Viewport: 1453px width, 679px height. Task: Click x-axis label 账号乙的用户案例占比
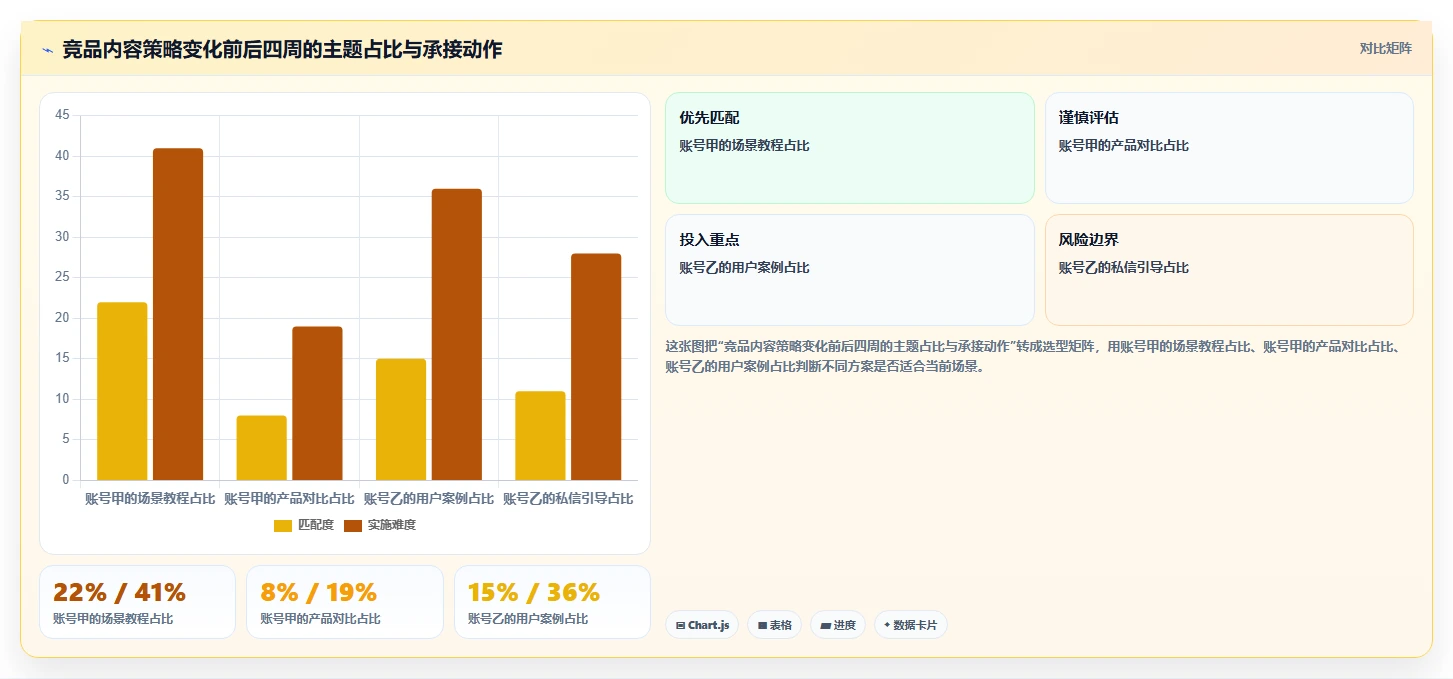tap(429, 498)
